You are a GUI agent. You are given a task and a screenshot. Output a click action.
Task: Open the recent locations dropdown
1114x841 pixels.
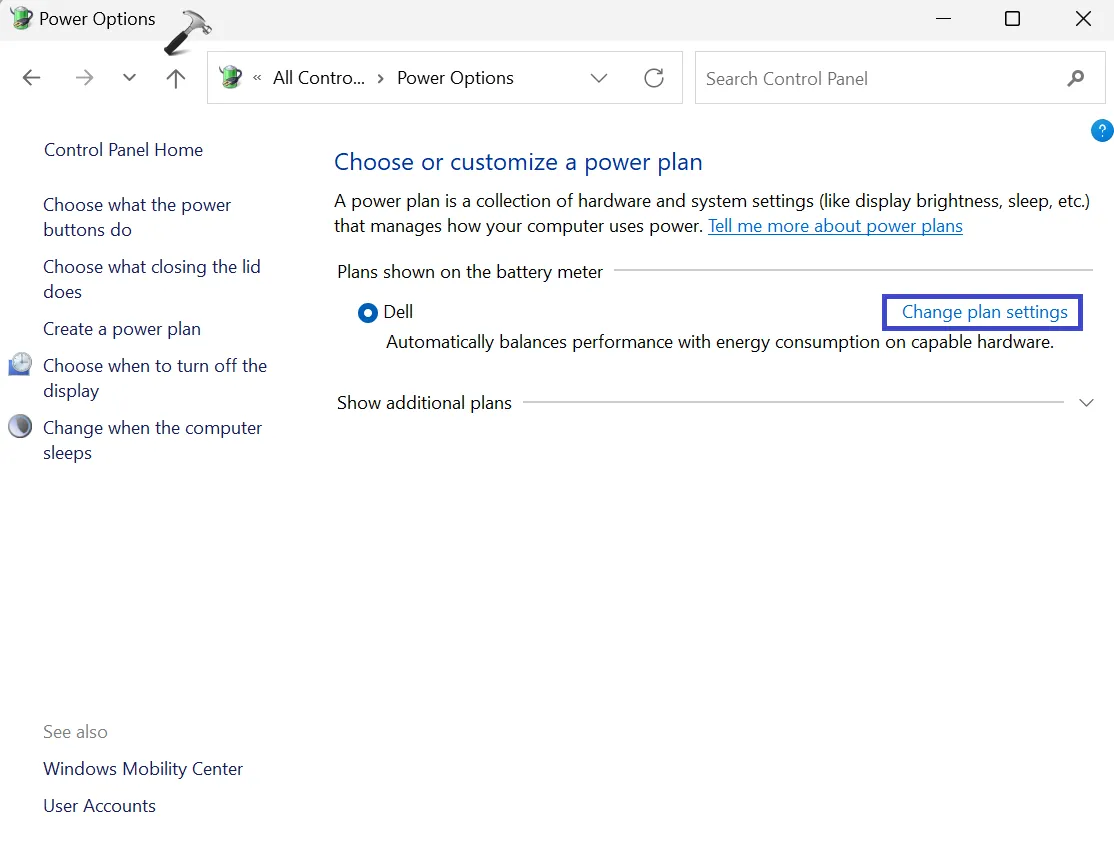pos(128,77)
